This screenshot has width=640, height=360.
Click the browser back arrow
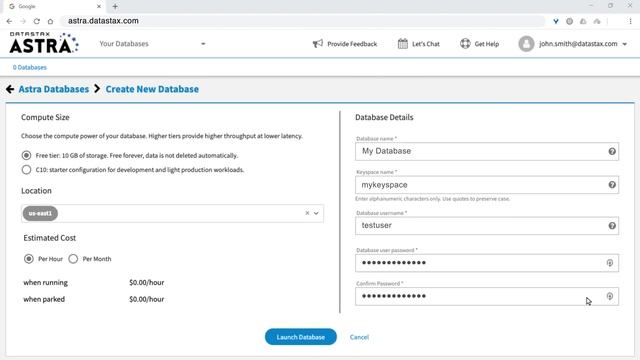click(9, 21)
